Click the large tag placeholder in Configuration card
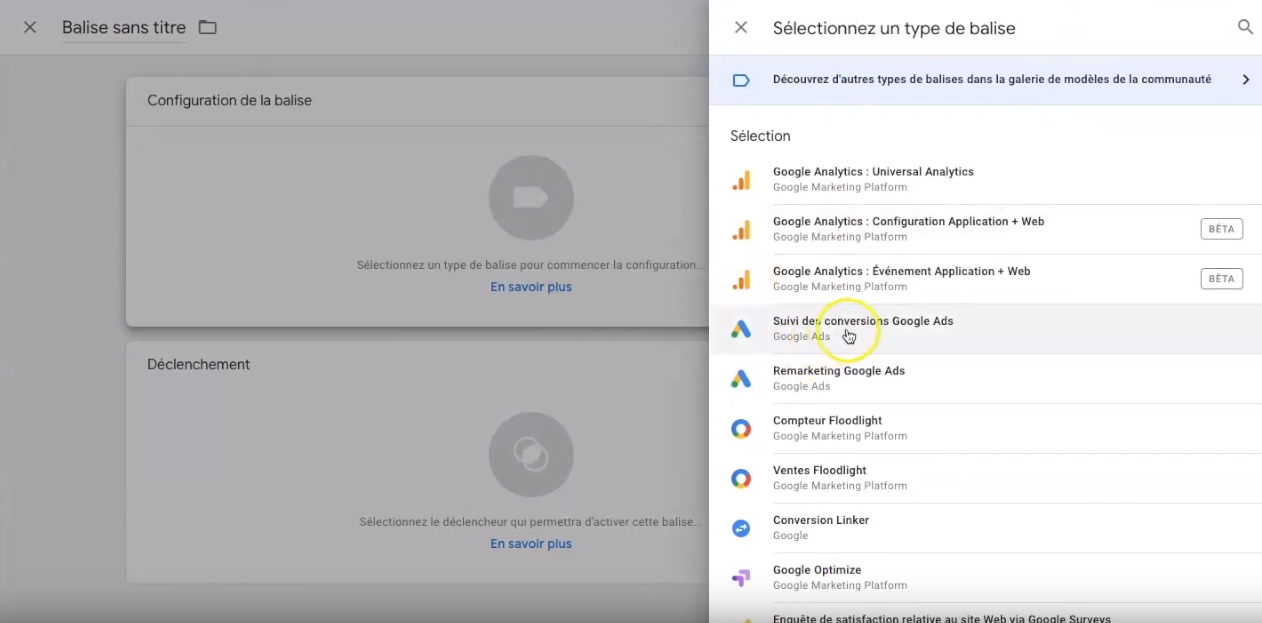Image resolution: width=1262 pixels, height=623 pixels. pyautogui.click(x=531, y=198)
